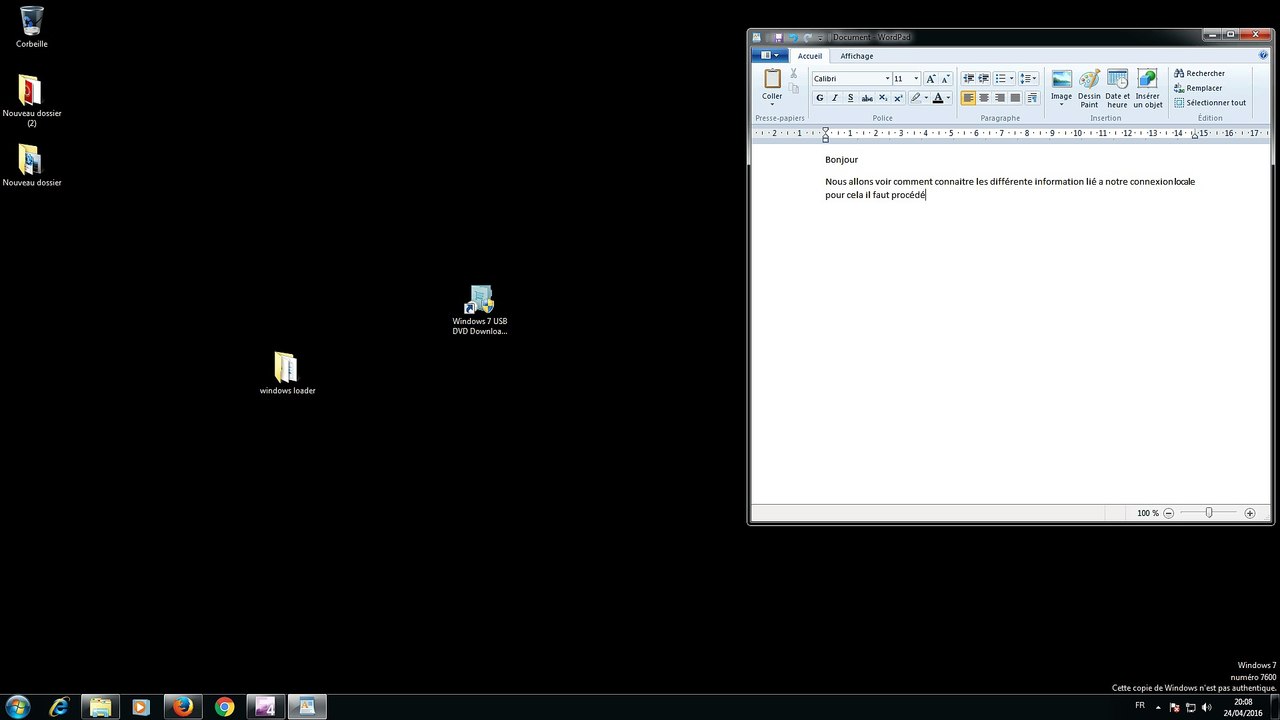Image resolution: width=1280 pixels, height=720 pixels.
Task: Center the paragraph text
Action: [984, 98]
